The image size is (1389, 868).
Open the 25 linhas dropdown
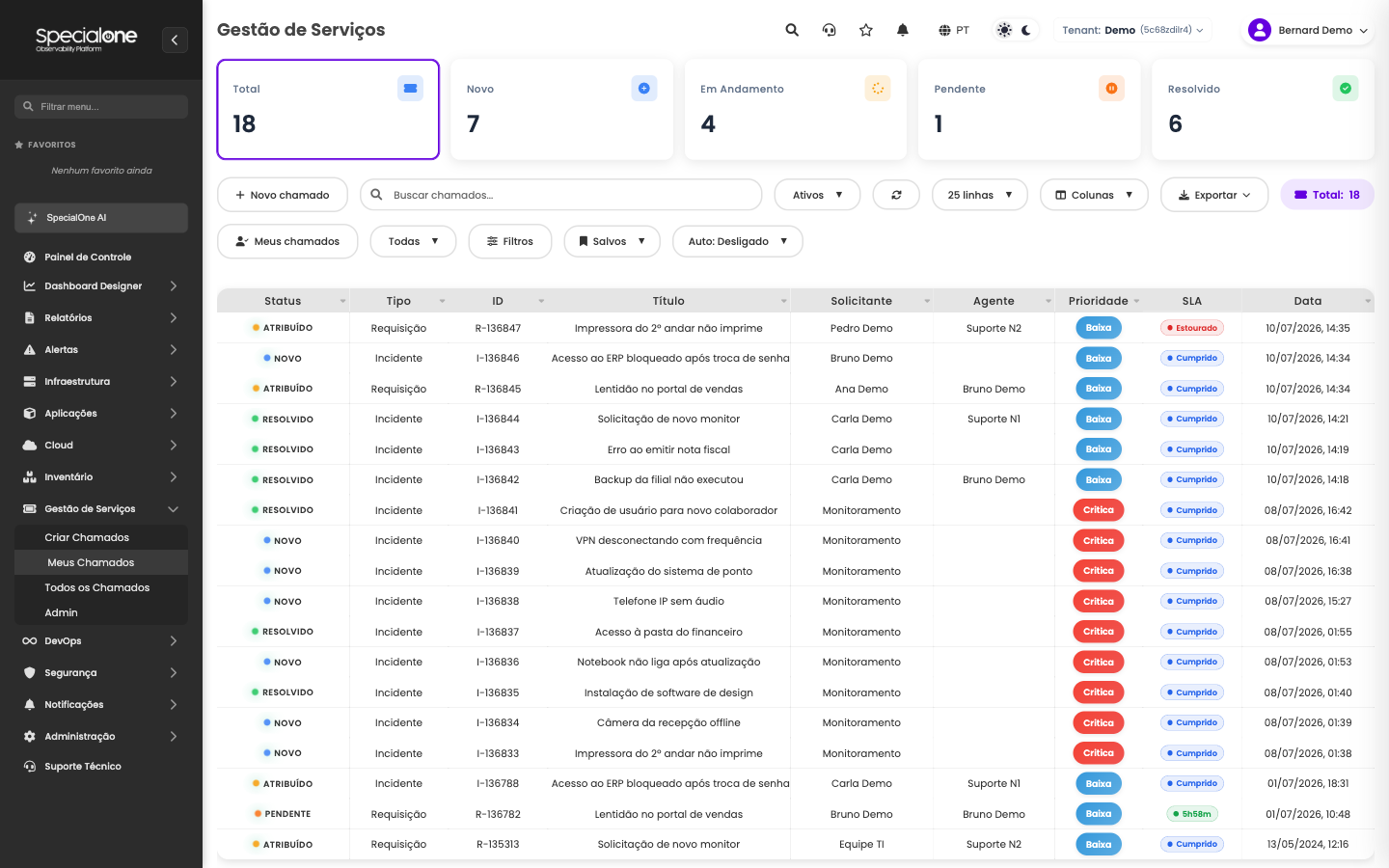point(980,195)
